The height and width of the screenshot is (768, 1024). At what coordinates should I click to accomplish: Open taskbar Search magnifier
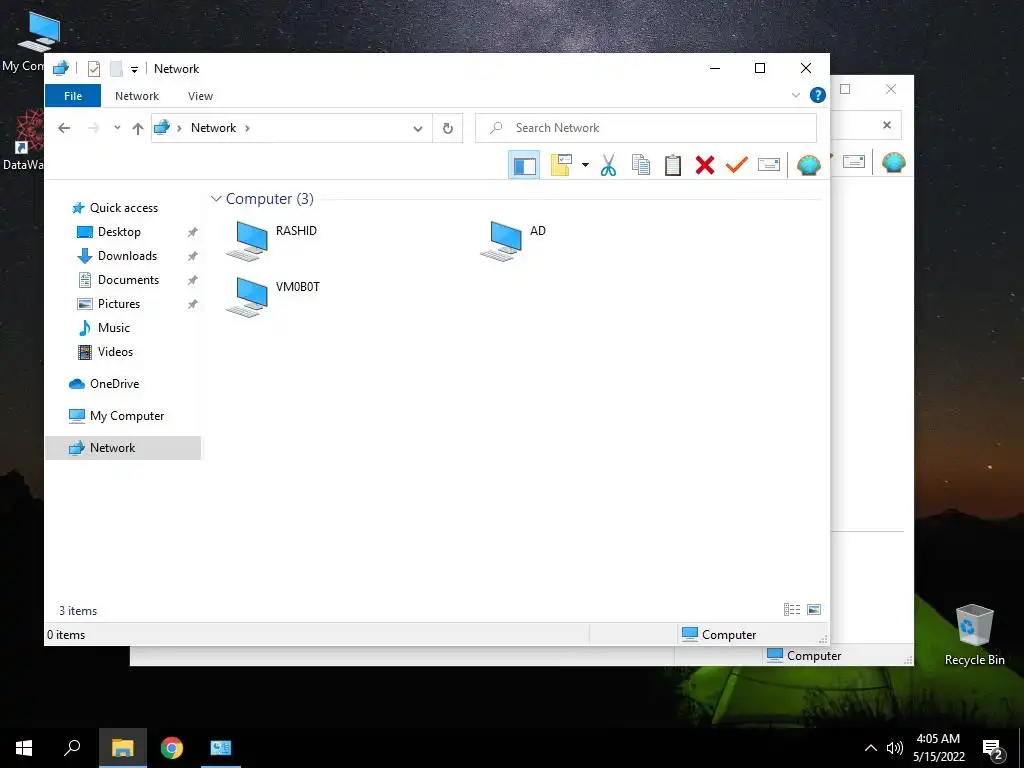click(x=72, y=748)
